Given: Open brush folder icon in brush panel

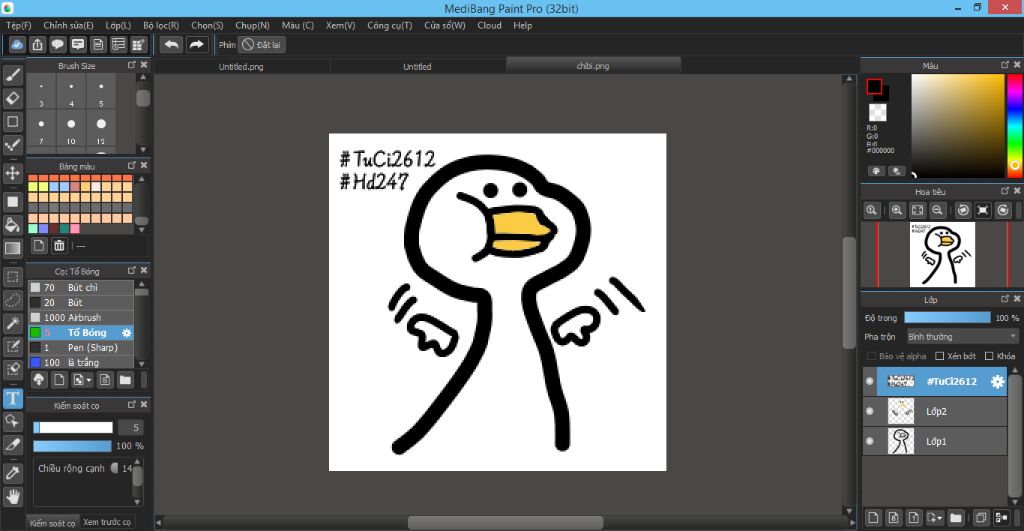Looking at the screenshot, I should (125, 379).
